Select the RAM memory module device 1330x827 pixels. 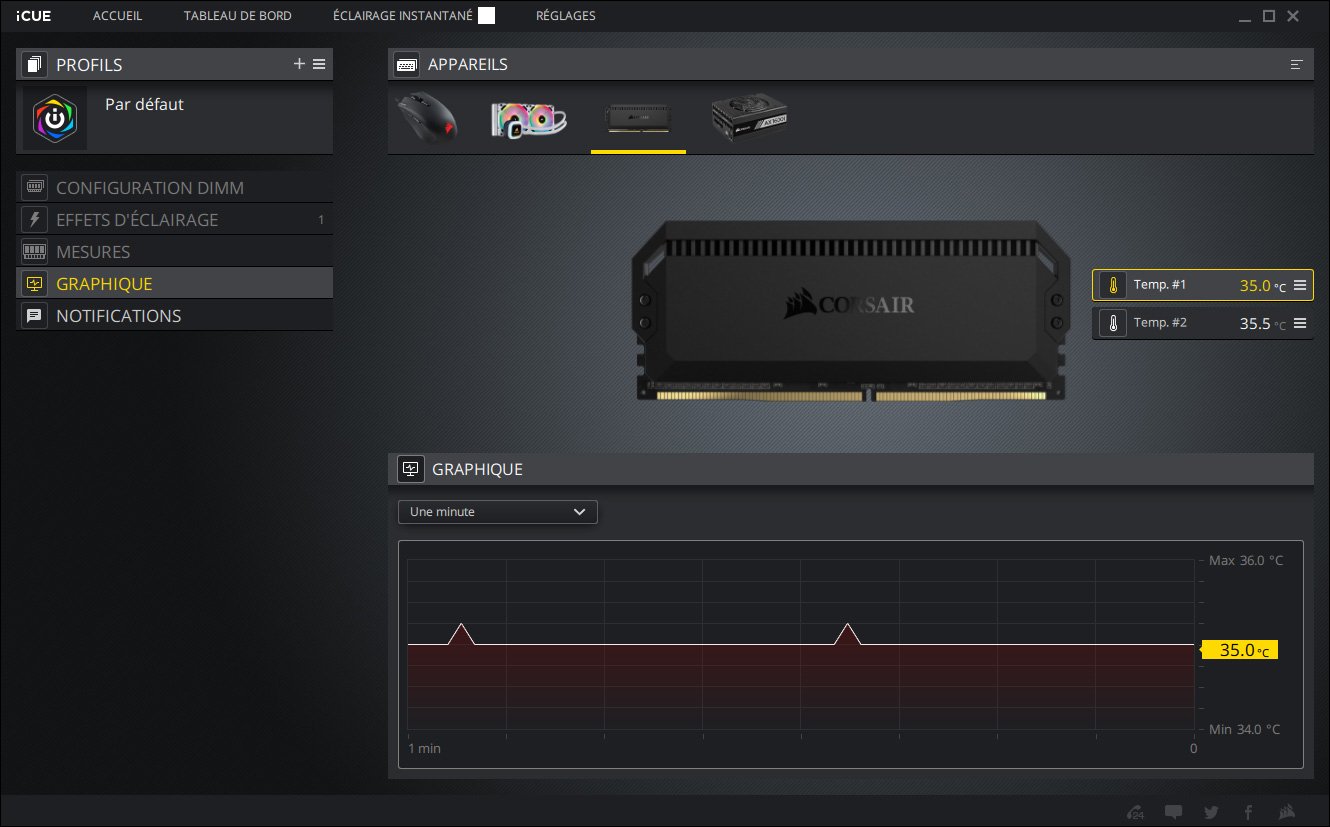(x=638, y=118)
